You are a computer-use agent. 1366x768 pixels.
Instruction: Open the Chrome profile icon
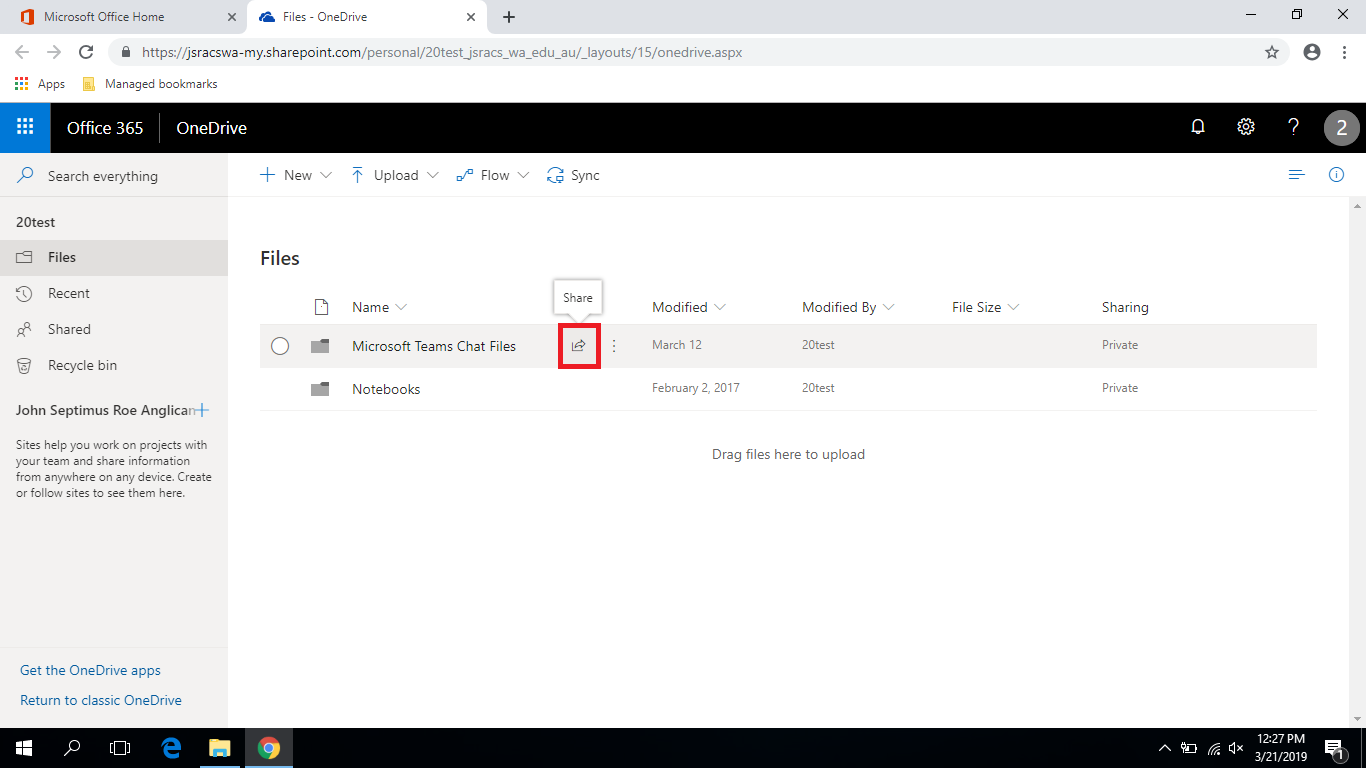pyautogui.click(x=1312, y=52)
